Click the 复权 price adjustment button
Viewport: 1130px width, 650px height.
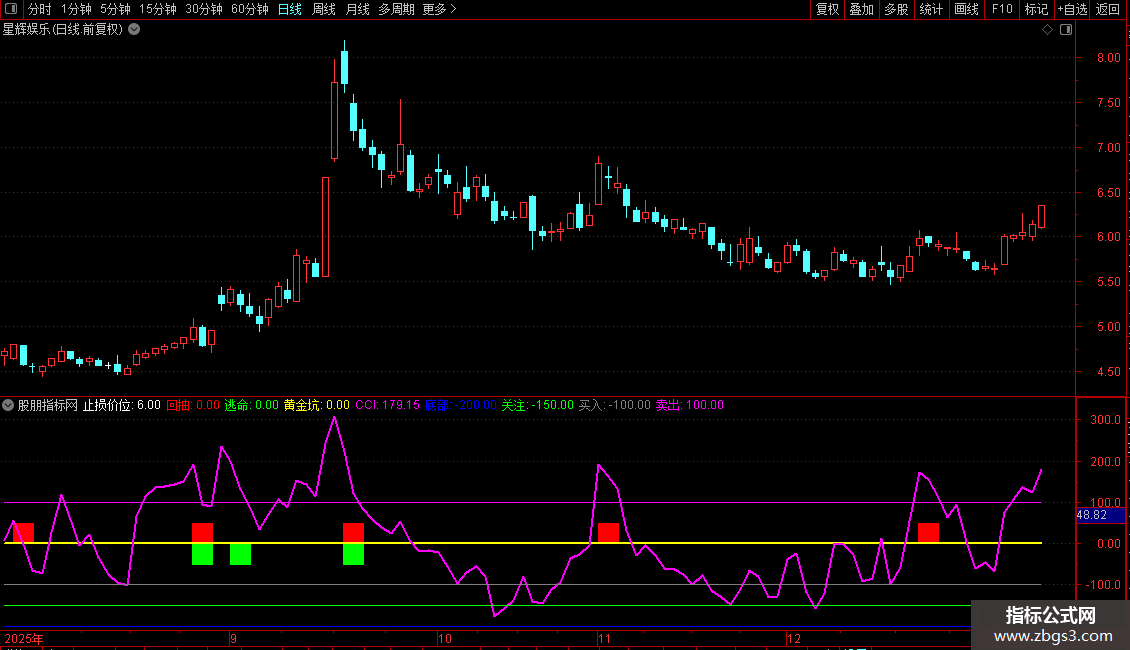827,10
